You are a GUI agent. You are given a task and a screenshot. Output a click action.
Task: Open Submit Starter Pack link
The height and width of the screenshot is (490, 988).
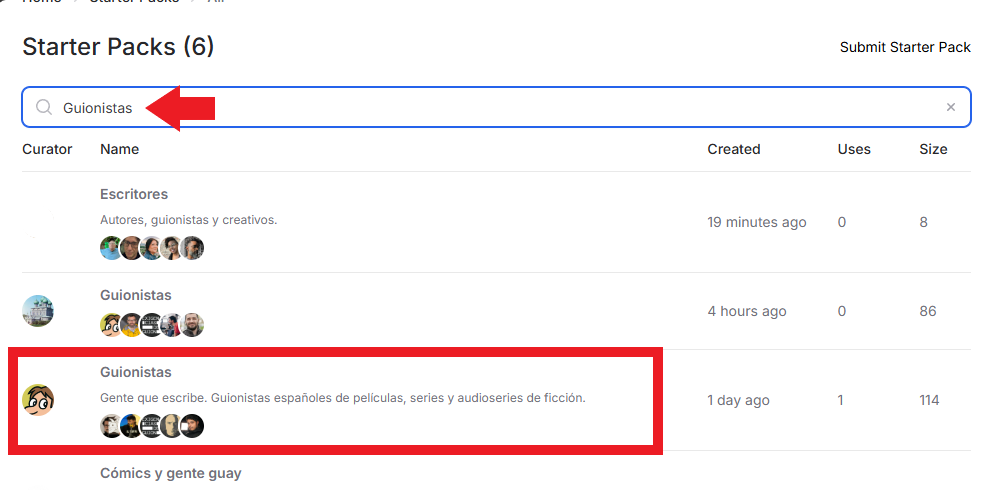coord(905,47)
